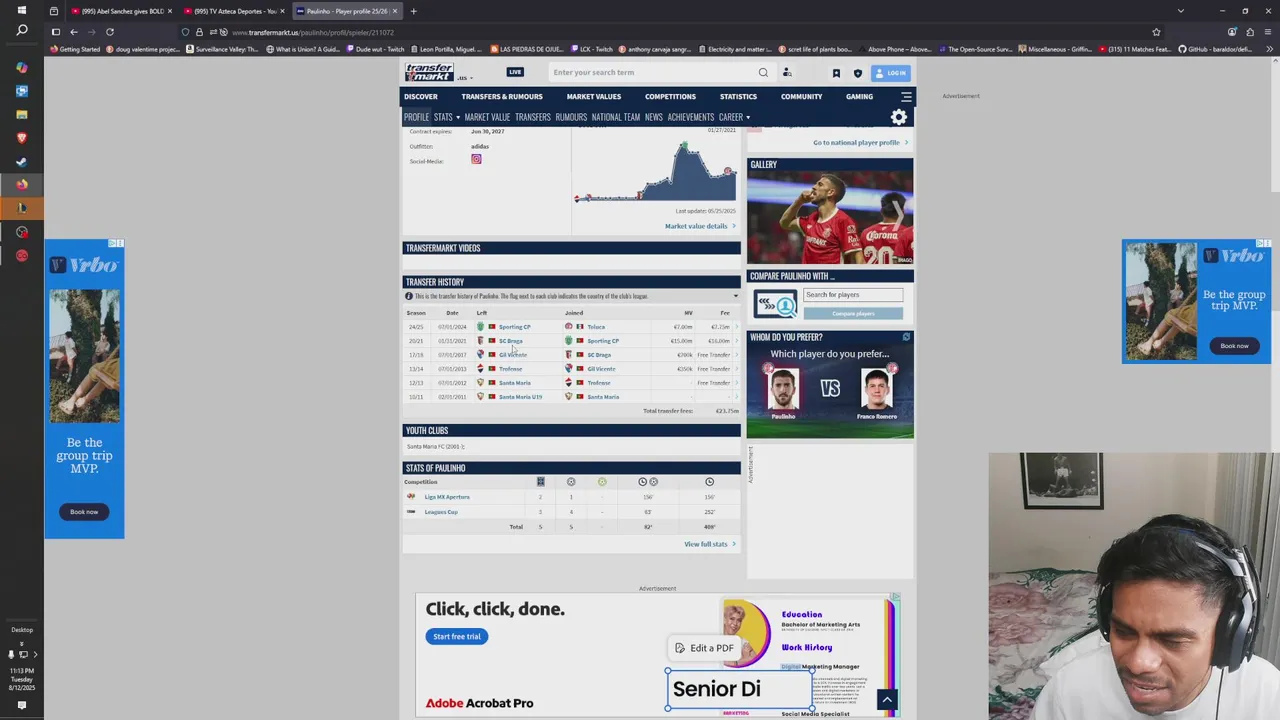
Task: Click the appearances column icon in stats
Action: tap(540, 482)
